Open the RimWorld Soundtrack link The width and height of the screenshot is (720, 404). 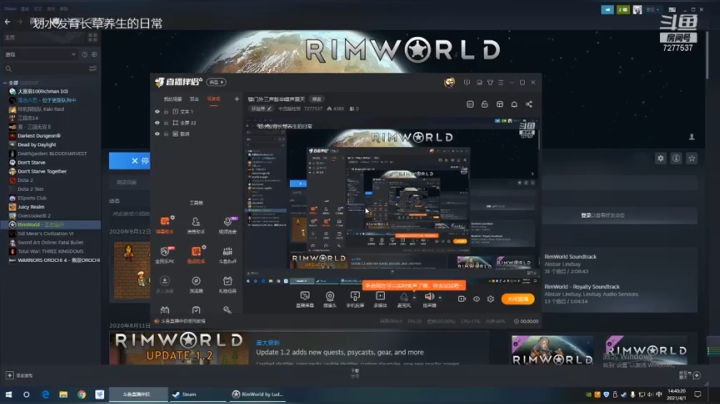pos(570,257)
